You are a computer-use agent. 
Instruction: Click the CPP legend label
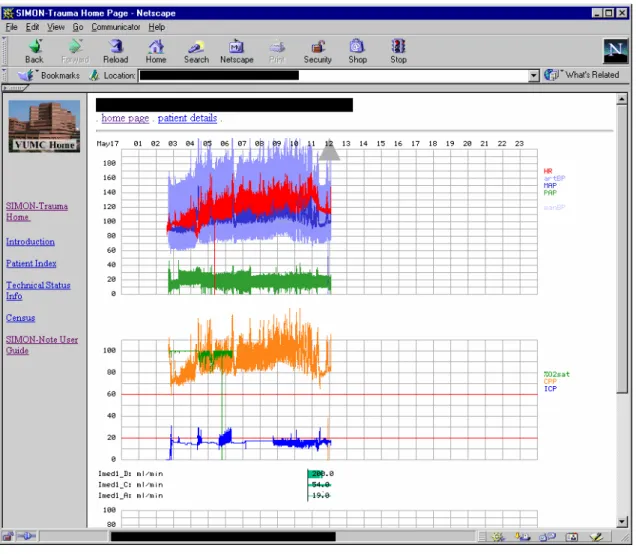[550, 382]
